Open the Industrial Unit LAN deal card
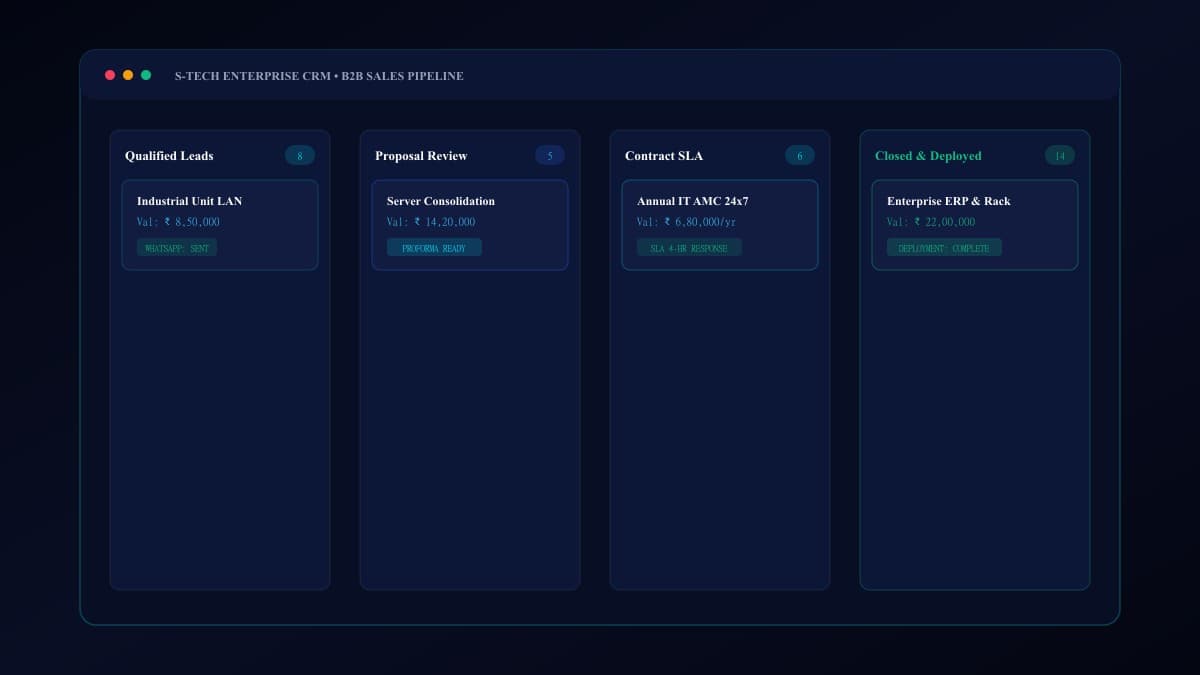1200x675 pixels. point(220,225)
